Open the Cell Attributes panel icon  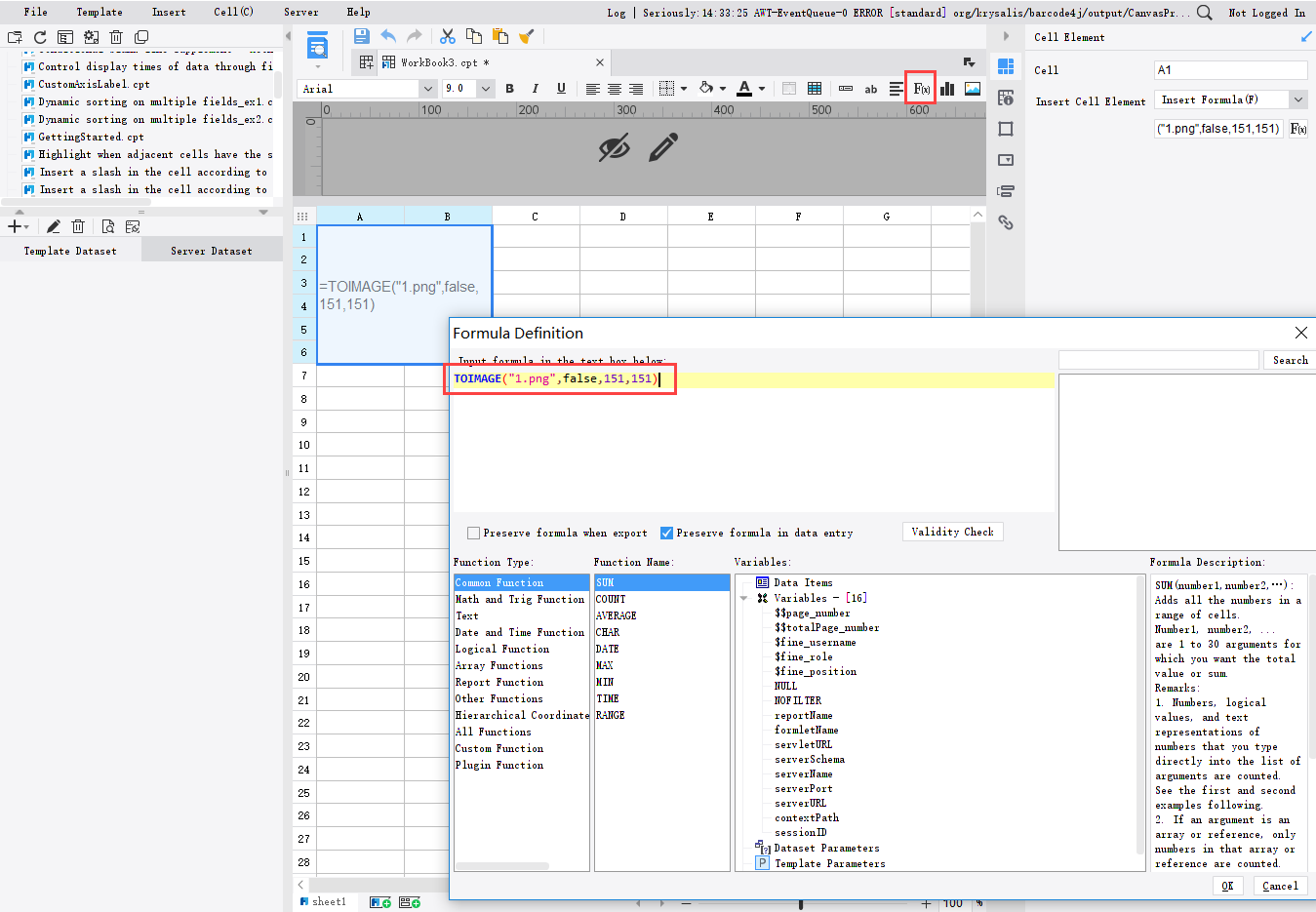(x=1006, y=98)
